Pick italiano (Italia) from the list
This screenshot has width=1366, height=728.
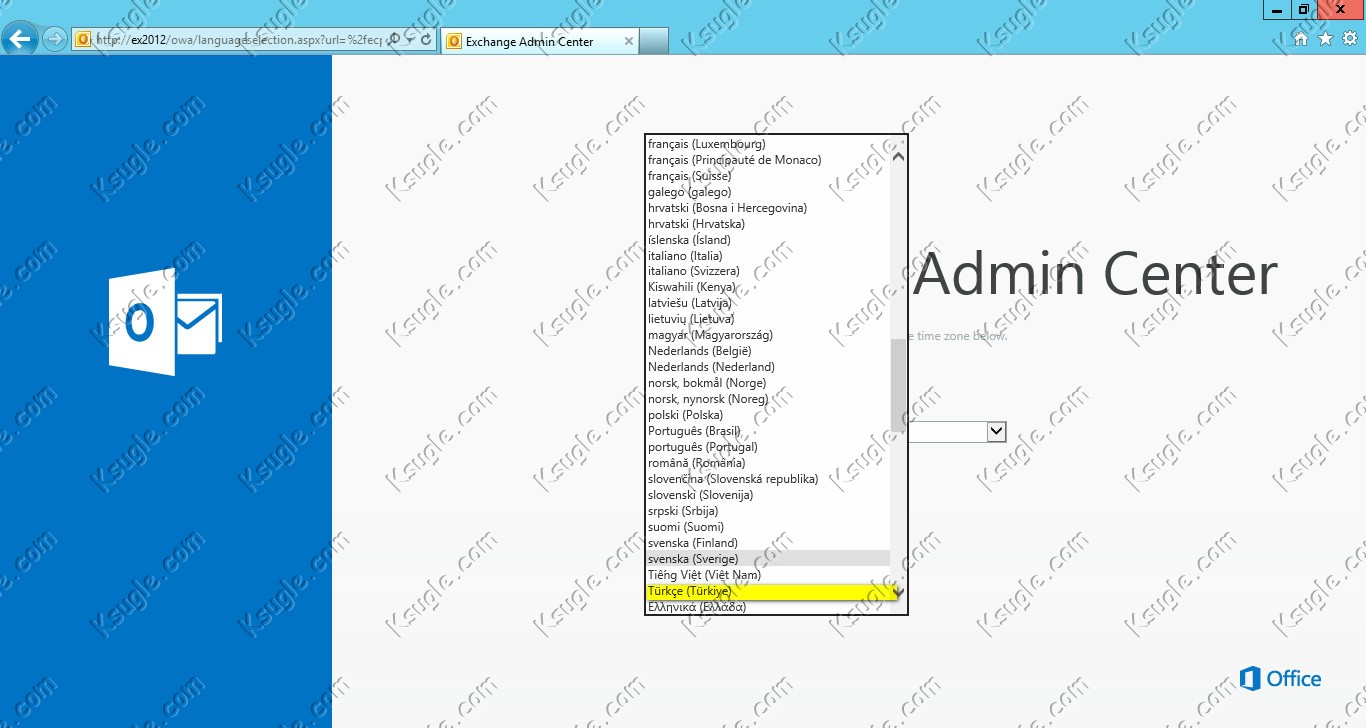pyautogui.click(x=768, y=256)
